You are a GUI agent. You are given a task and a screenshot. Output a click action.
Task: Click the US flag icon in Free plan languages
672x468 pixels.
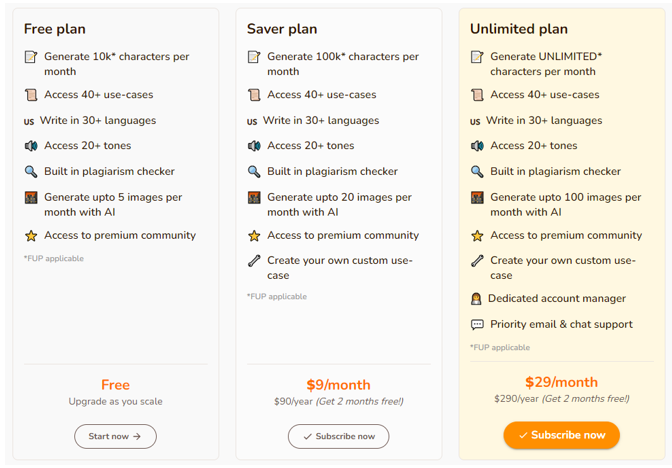tap(29, 121)
